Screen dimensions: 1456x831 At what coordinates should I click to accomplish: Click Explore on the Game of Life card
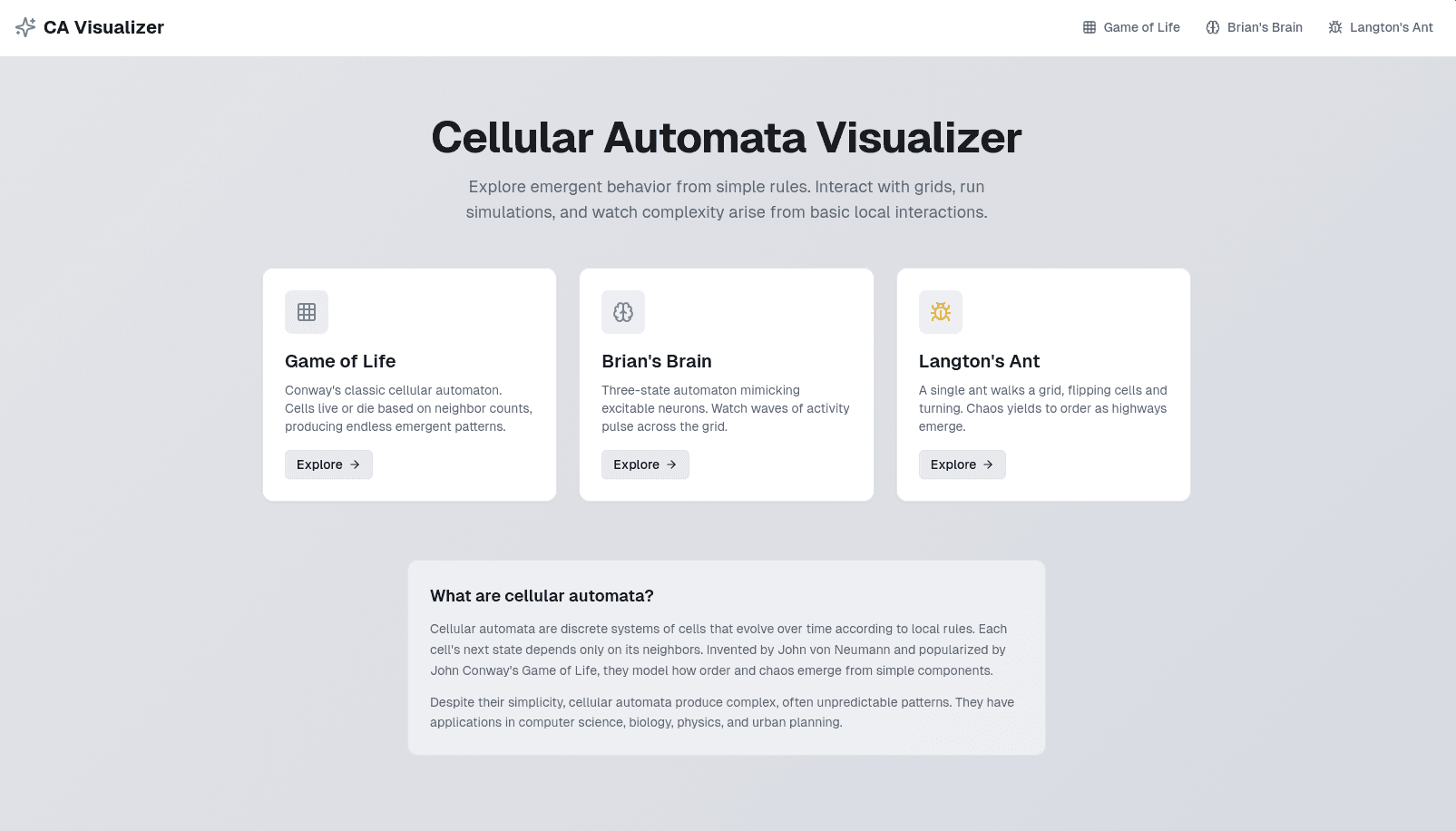tap(328, 464)
